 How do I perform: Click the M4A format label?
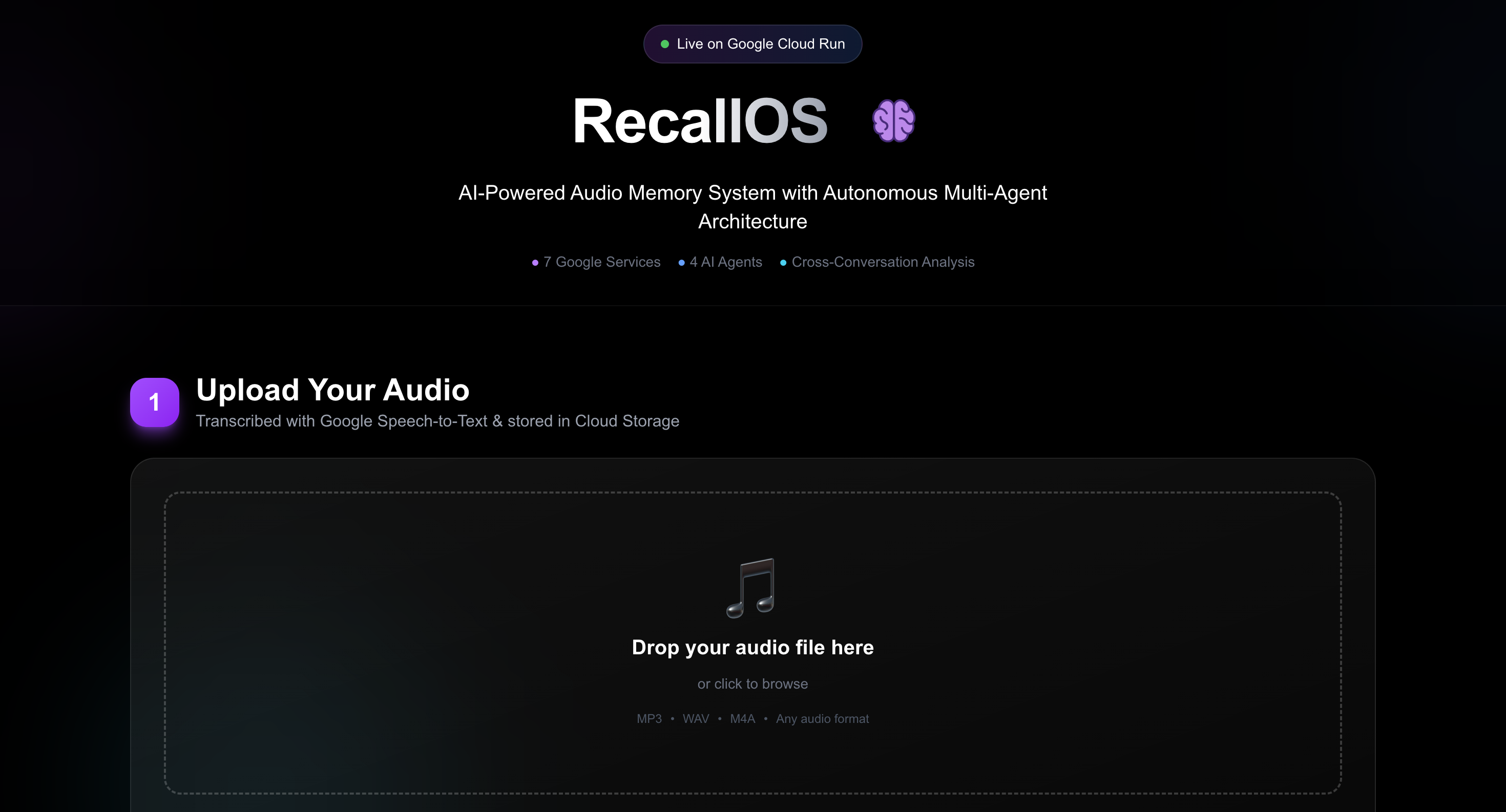point(742,718)
